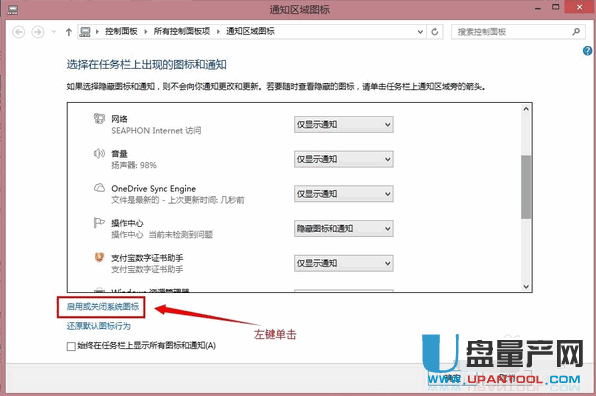Screen dimensions: 596x396
Task: Click 支付宝数字证书助手 title text
Action: click(x=147, y=258)
